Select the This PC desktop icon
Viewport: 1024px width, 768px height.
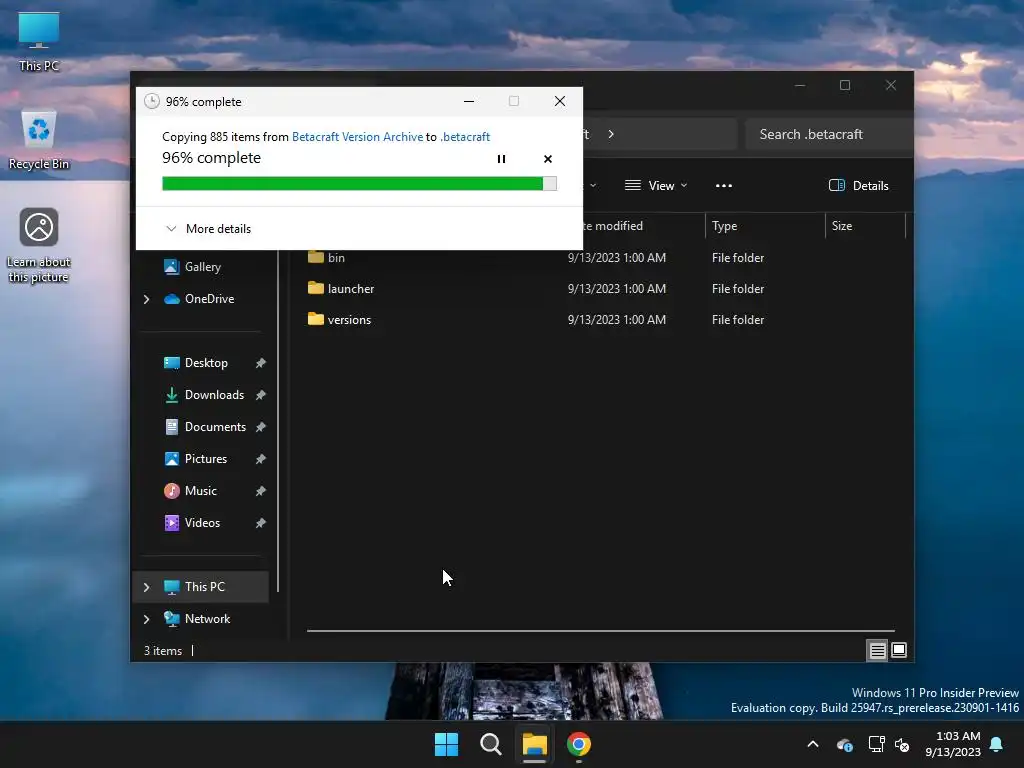[x=39, y=42]
